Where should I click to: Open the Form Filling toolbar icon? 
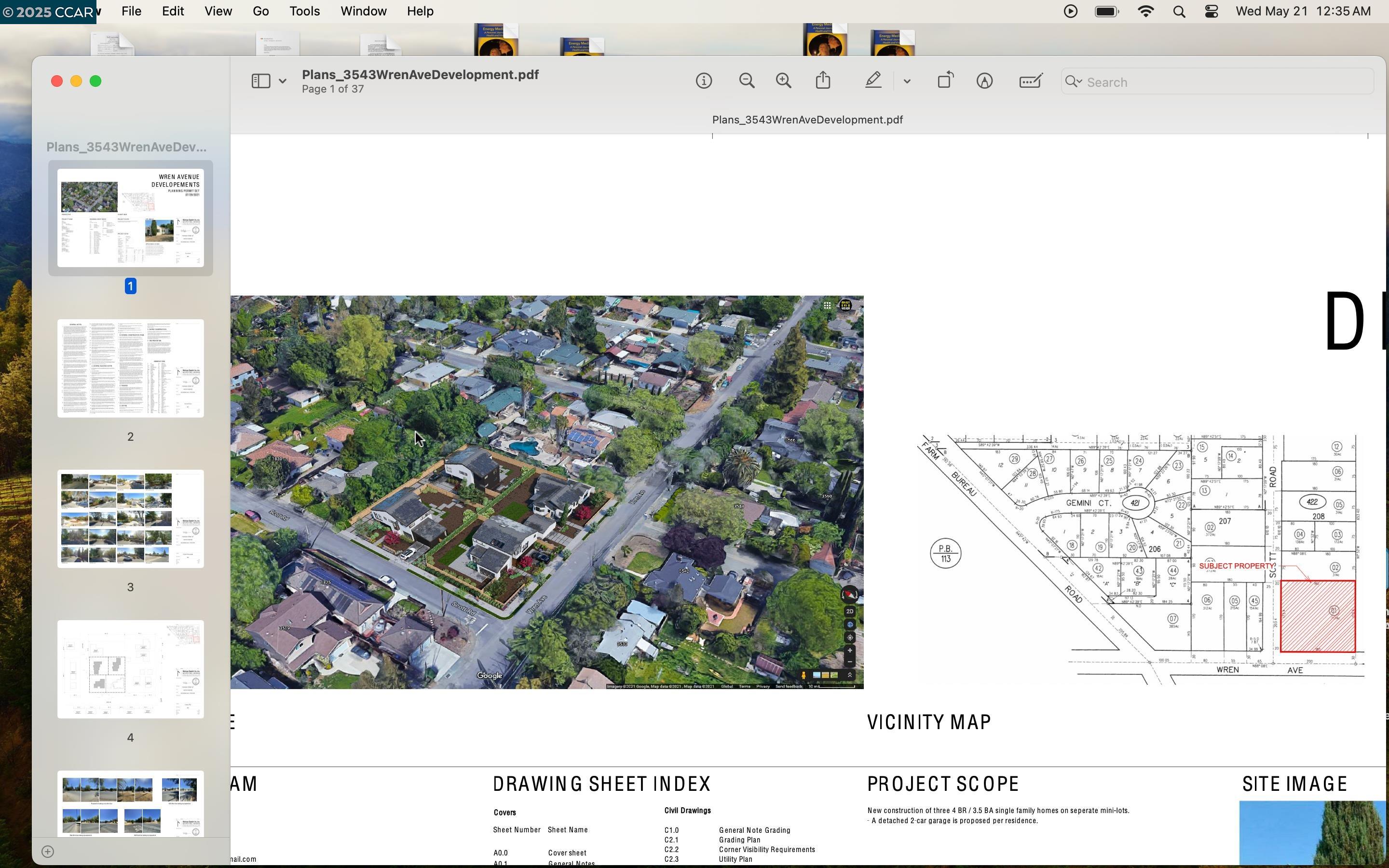click(1031, 81)
